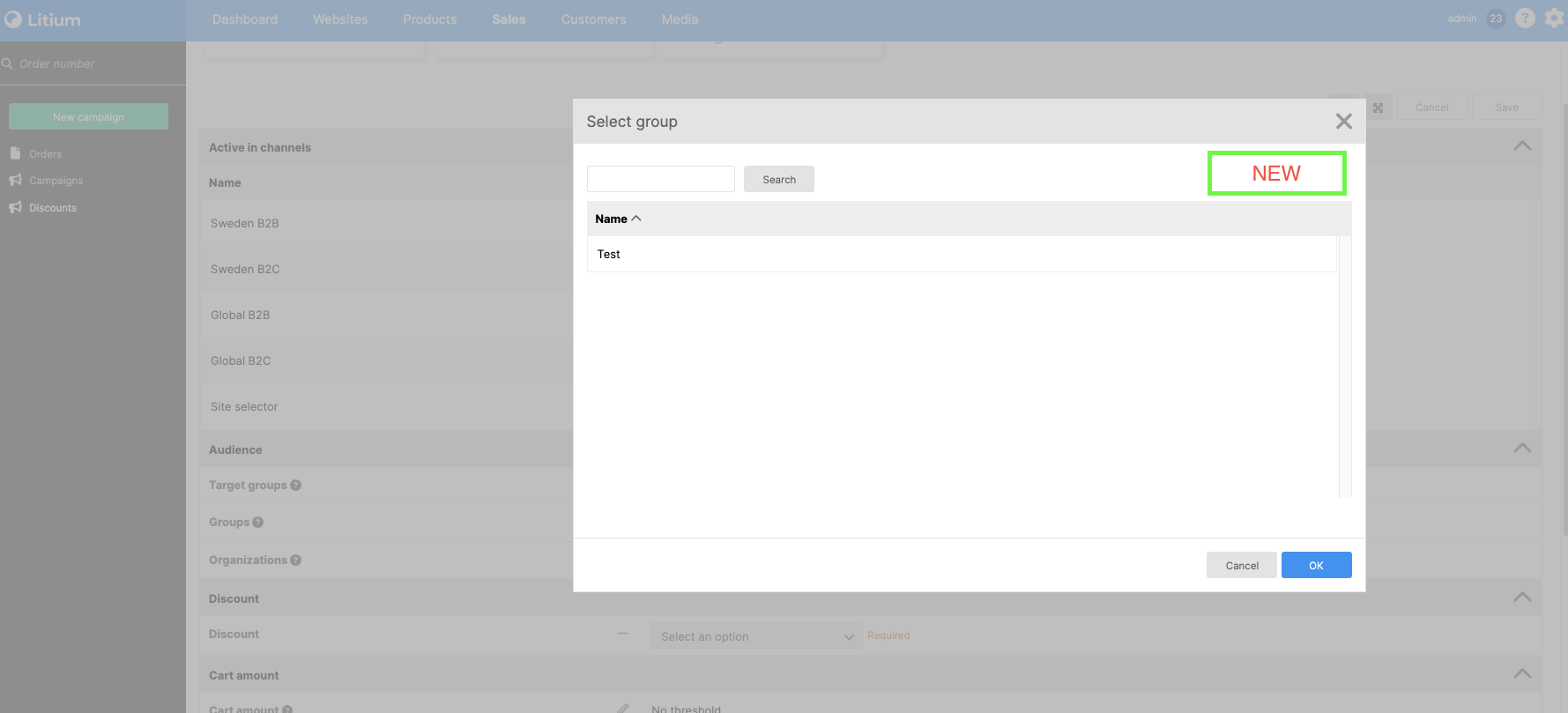Click the notification badge showing 23

[1496, 19]
